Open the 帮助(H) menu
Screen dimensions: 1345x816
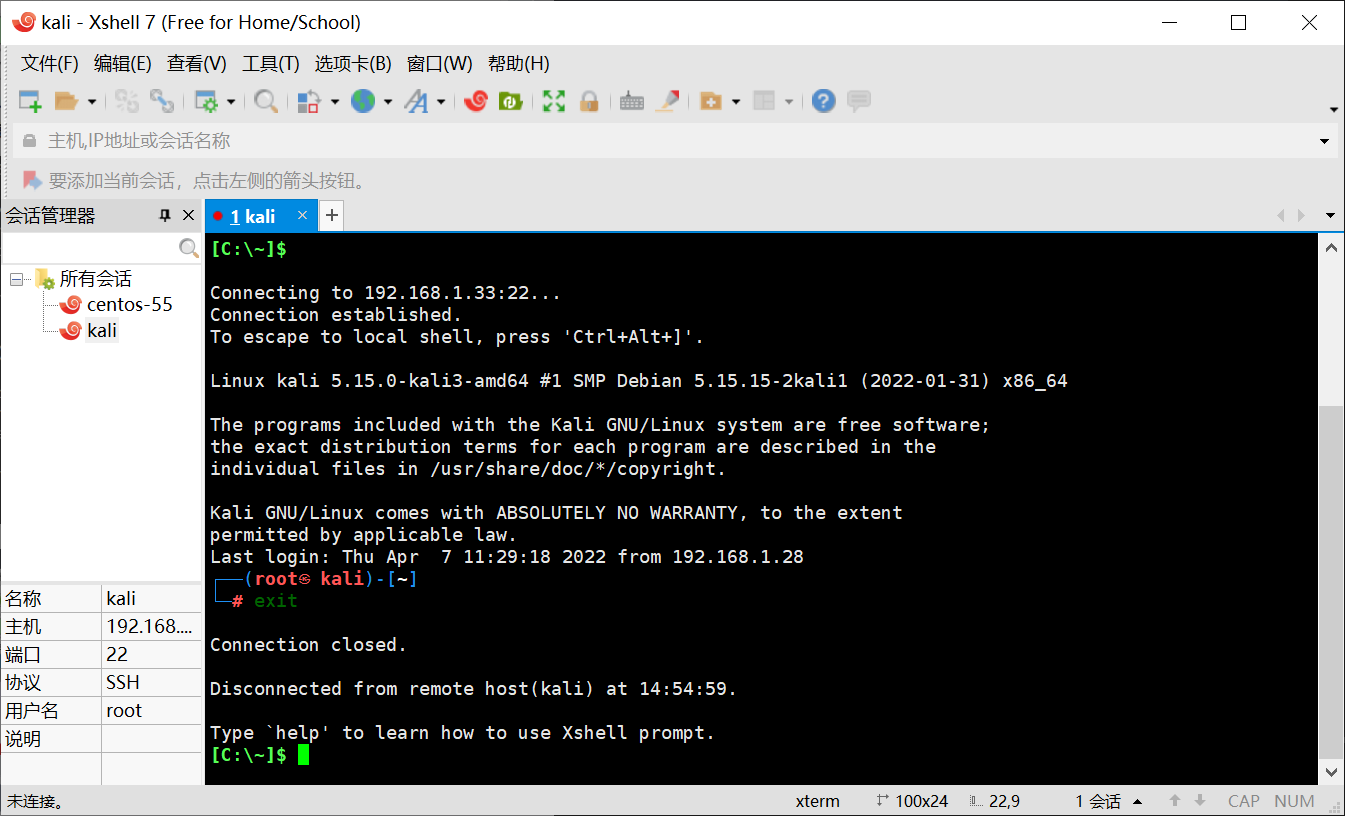tap(519, 64)
